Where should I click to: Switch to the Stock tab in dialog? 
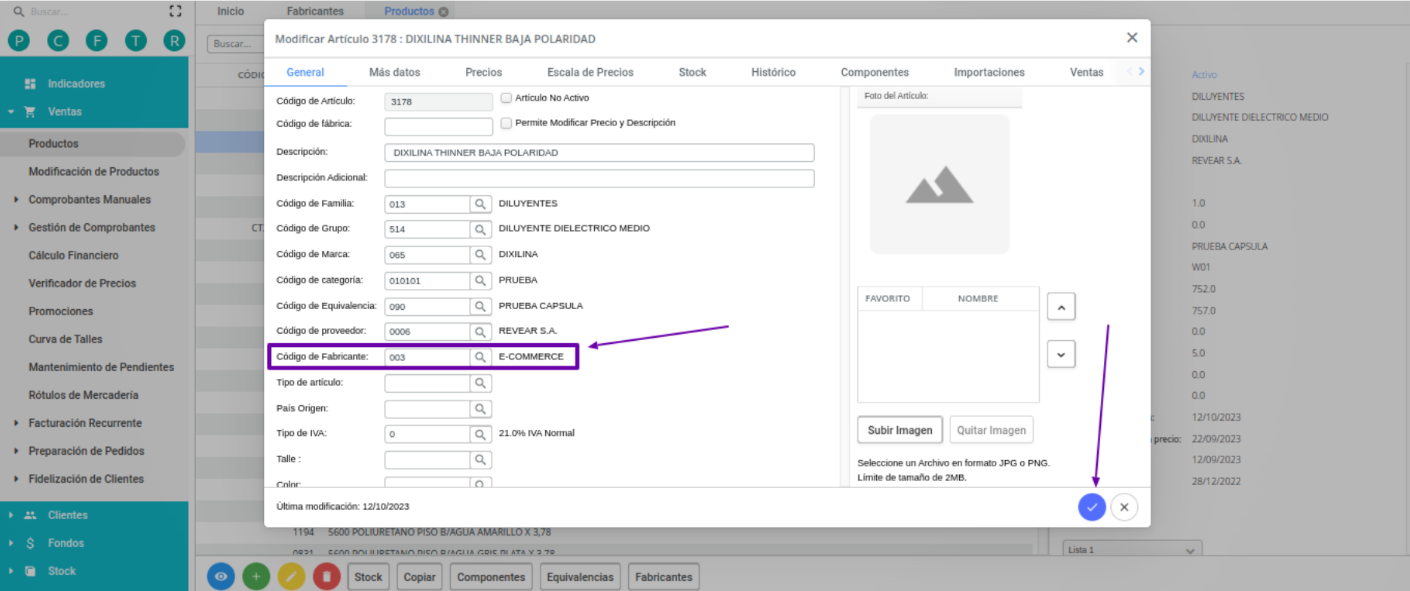click(x=692, y=72)
